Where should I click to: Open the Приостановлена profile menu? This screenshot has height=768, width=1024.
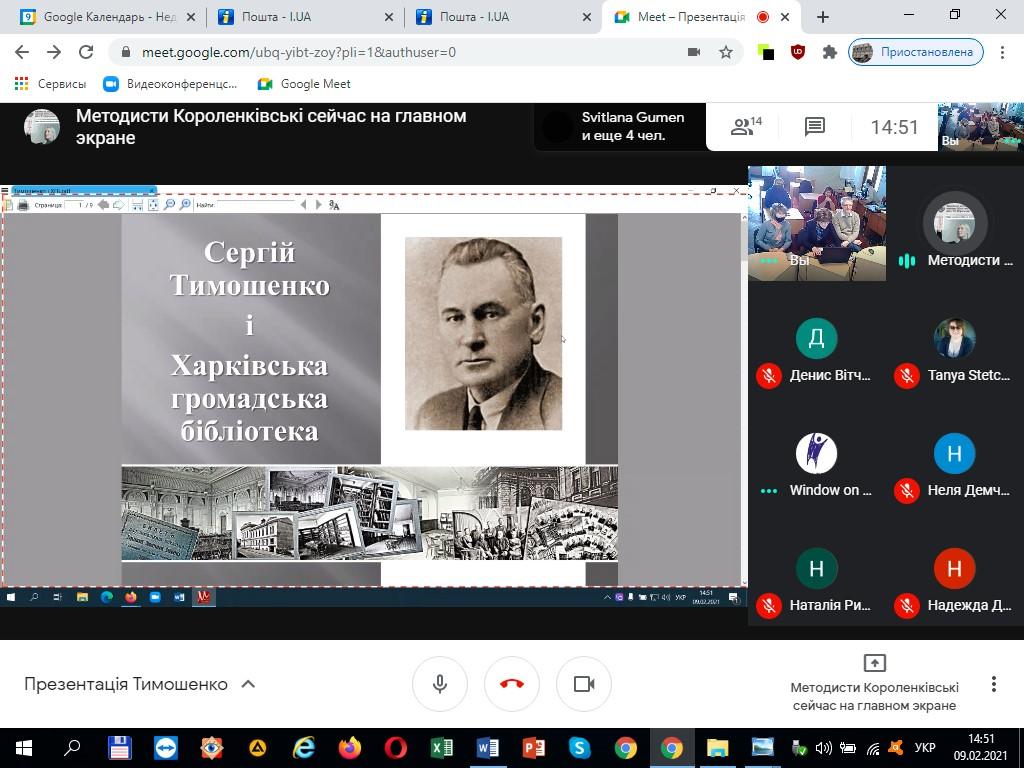click(x=916, y=52)
